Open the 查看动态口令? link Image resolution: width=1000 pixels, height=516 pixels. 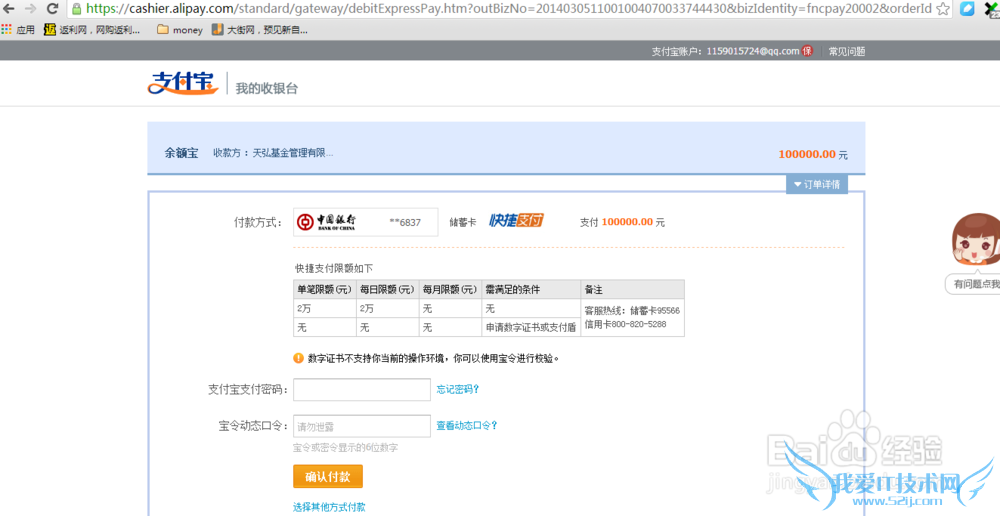tap(467, 425)
